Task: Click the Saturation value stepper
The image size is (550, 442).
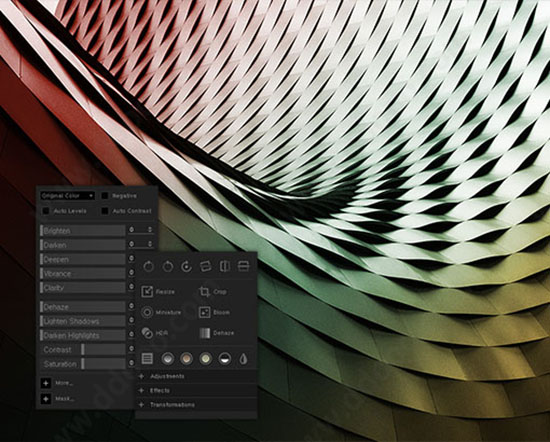Action: 132,363
